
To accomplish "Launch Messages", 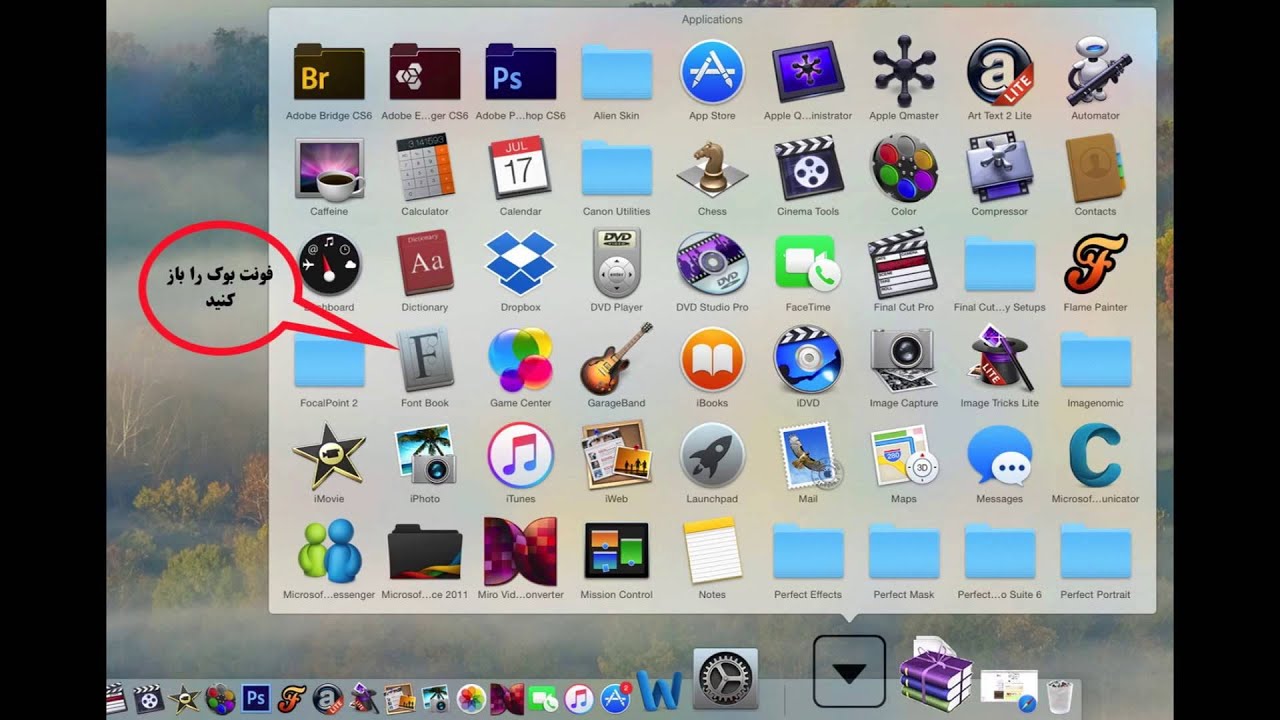I will (1000, 456).
